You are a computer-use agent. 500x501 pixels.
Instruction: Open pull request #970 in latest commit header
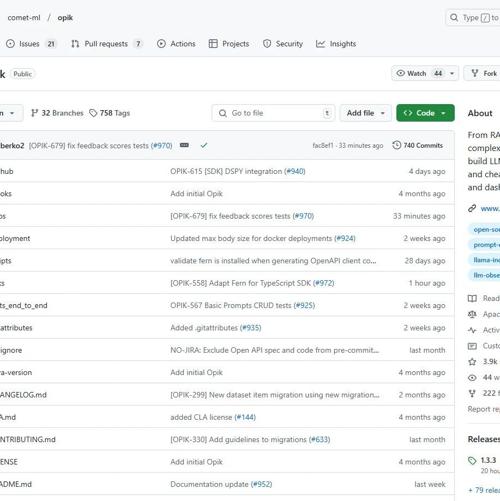pos(162,146)
